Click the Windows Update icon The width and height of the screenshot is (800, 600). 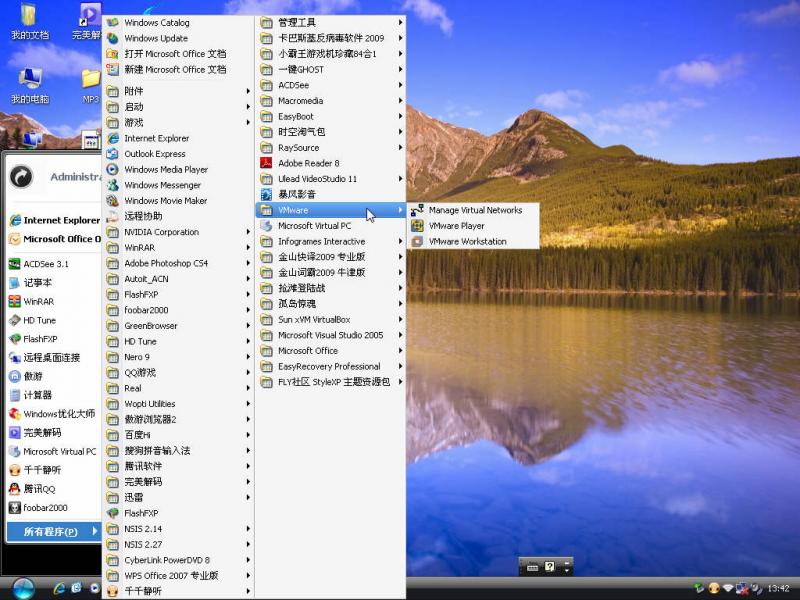(112, 38)
